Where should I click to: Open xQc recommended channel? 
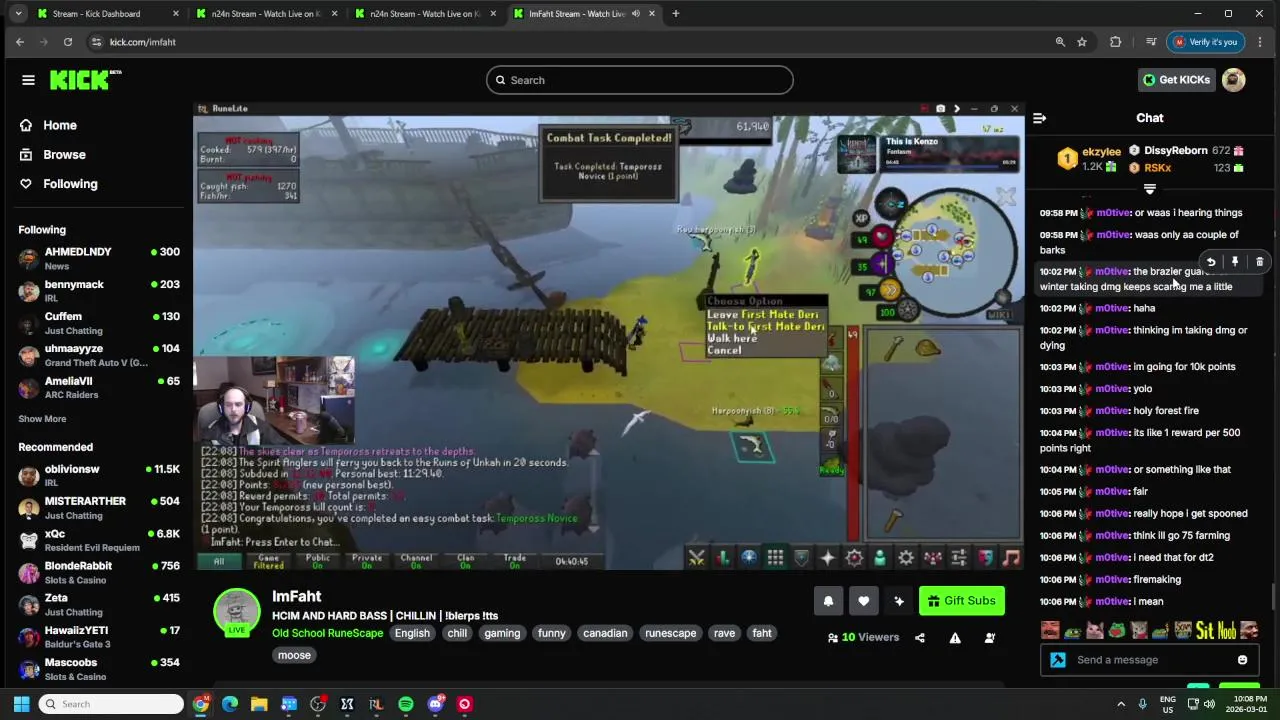(x=98, y=540)
